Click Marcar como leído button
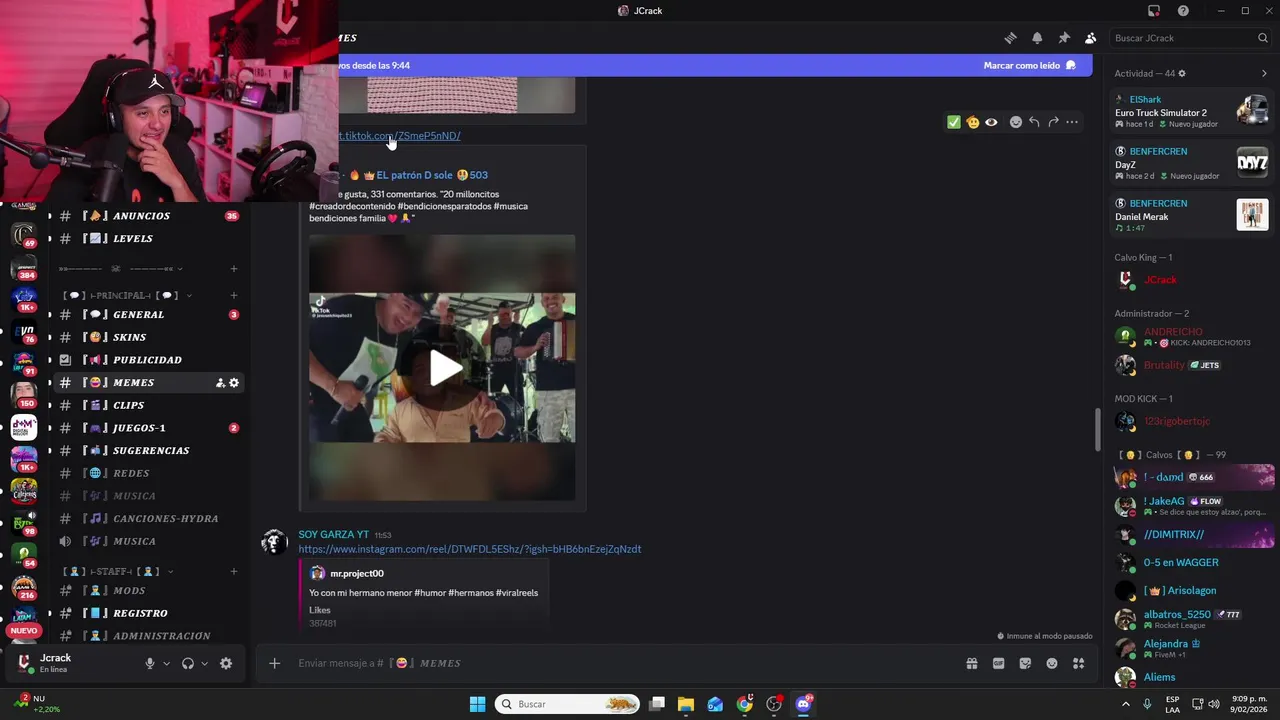Screen dimensions: 1280x720 (x=1029, y=65)
